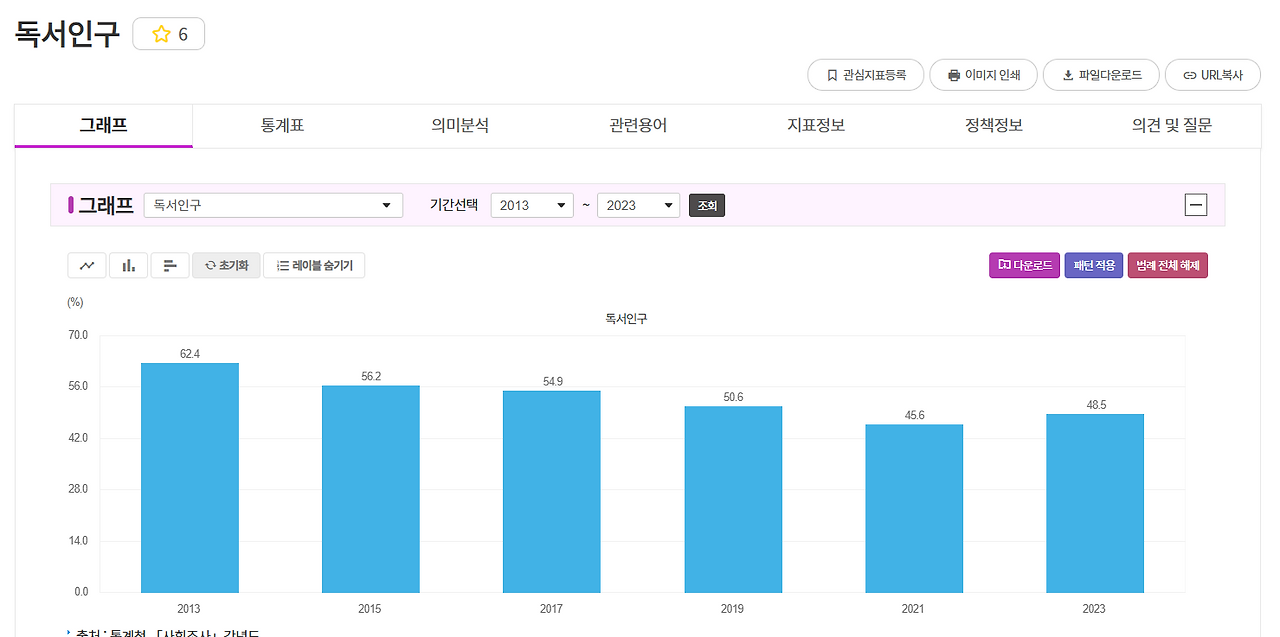Switch chart to line graph type

tap(86, 265)
